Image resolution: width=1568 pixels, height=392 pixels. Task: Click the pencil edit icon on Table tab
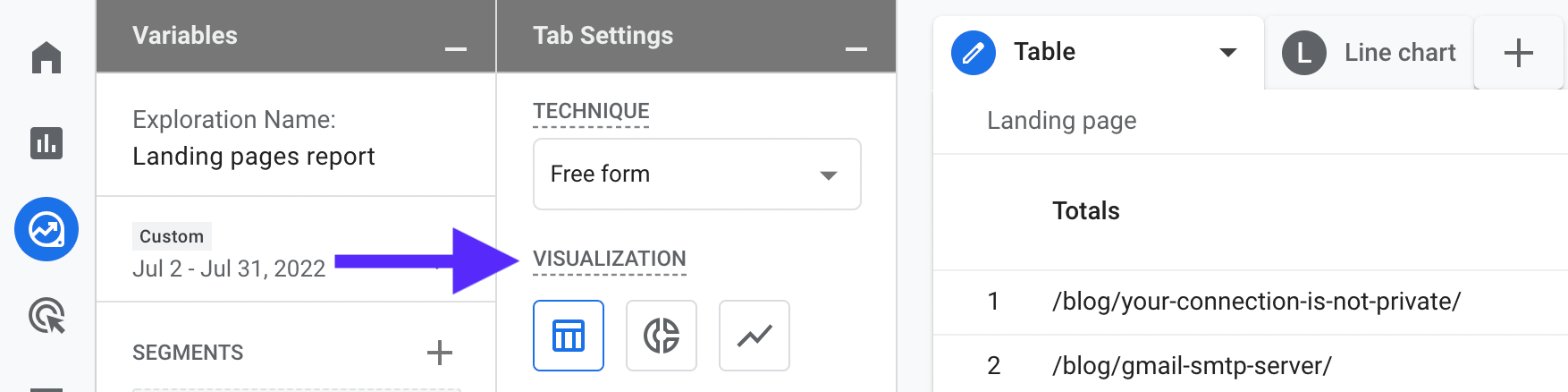pos(974,53)
